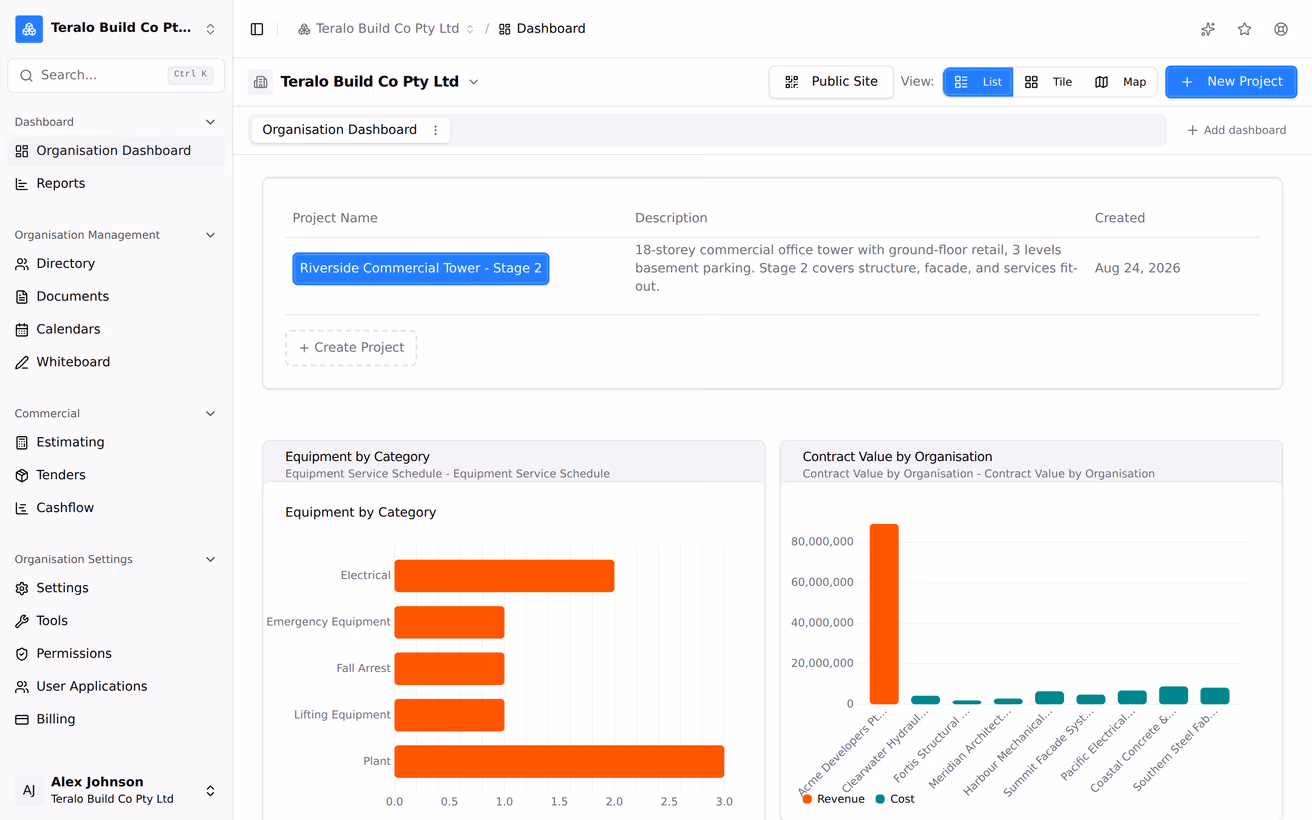Image resolution: width=1312 pixels, height=820 pixels.
Task: Open Alex Johnson account menu
Action: coord(116,790)
